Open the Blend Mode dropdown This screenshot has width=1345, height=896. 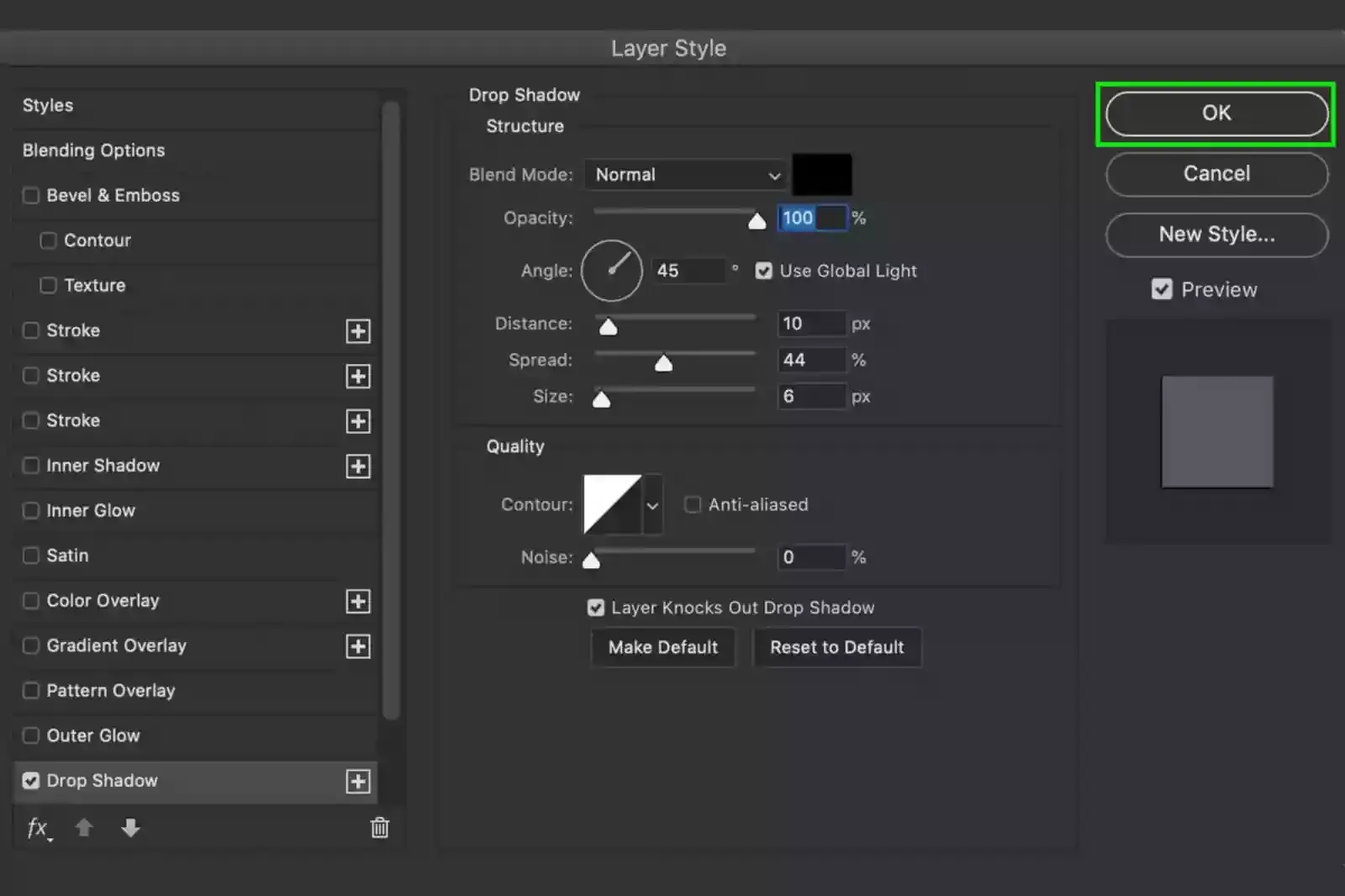(x=685, y=175)
